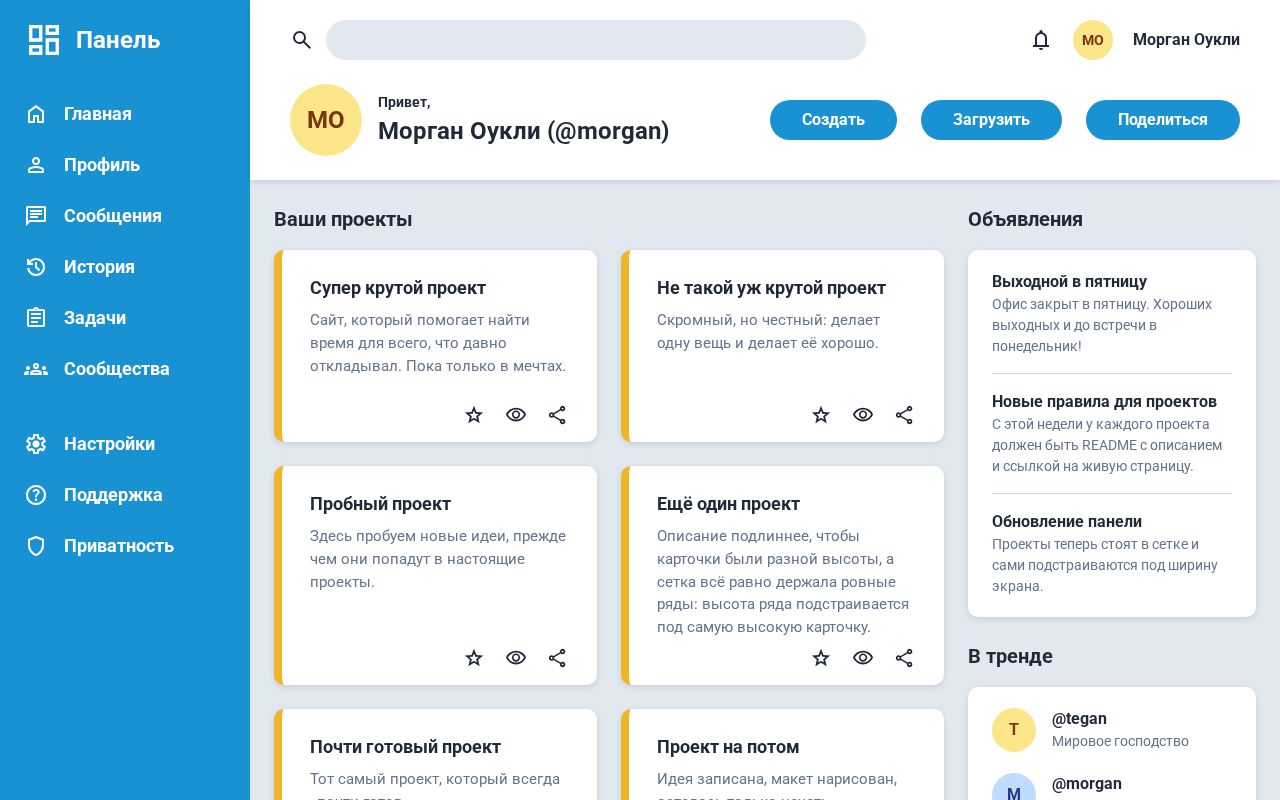Toggle eye icon on Пробный проект
This screenshot has height=800, width=1280.
click(516, 658)
